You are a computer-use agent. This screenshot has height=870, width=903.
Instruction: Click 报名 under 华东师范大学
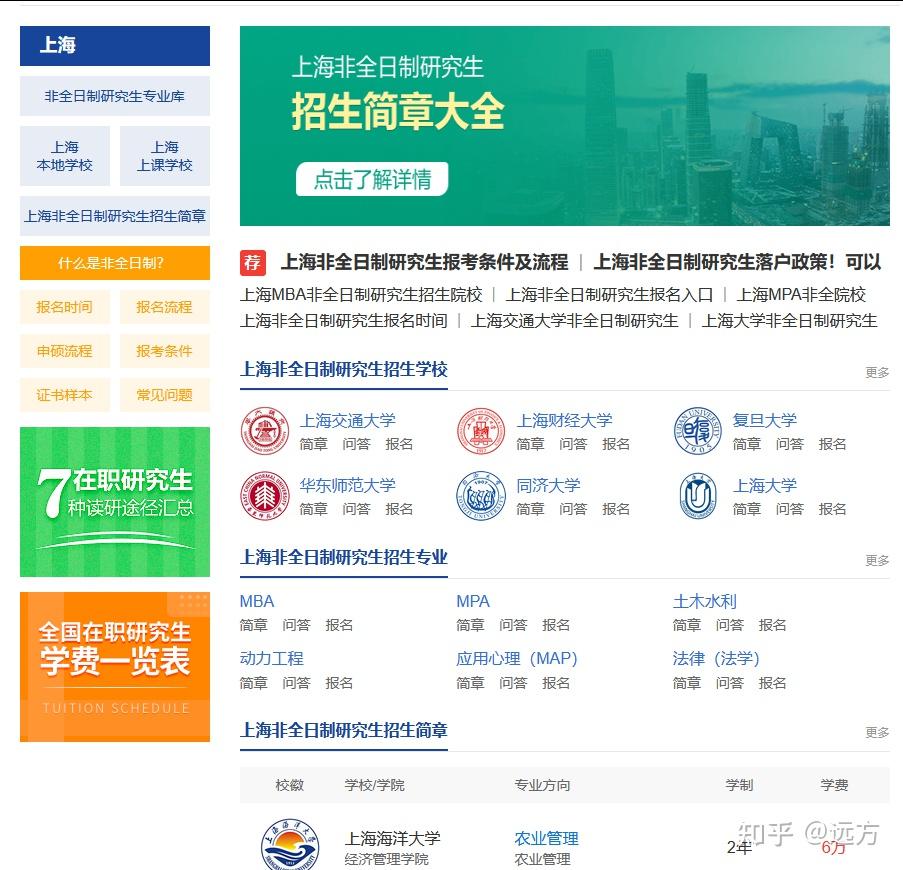(399, 510)
